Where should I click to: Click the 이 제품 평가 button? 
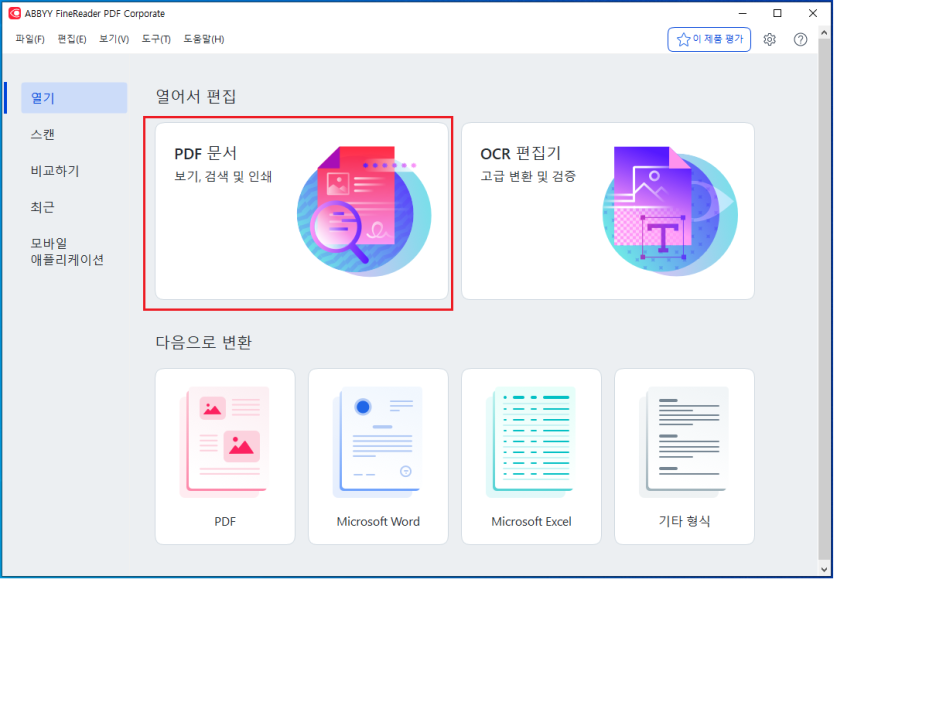click(709, 39)
